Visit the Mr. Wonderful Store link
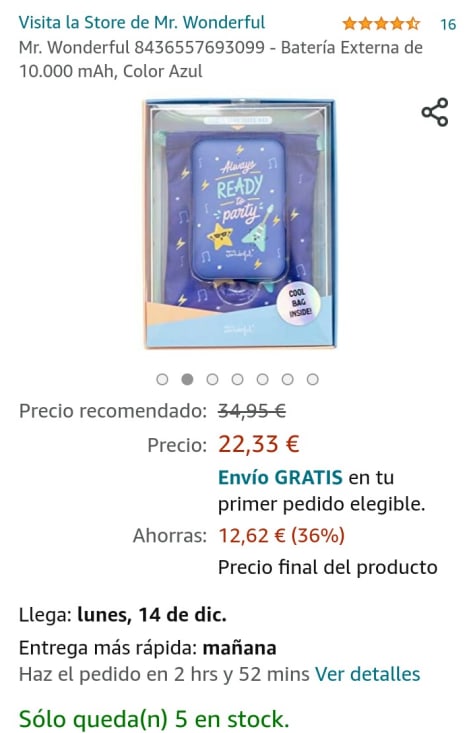Screen dimensions: 475x733 142,22
